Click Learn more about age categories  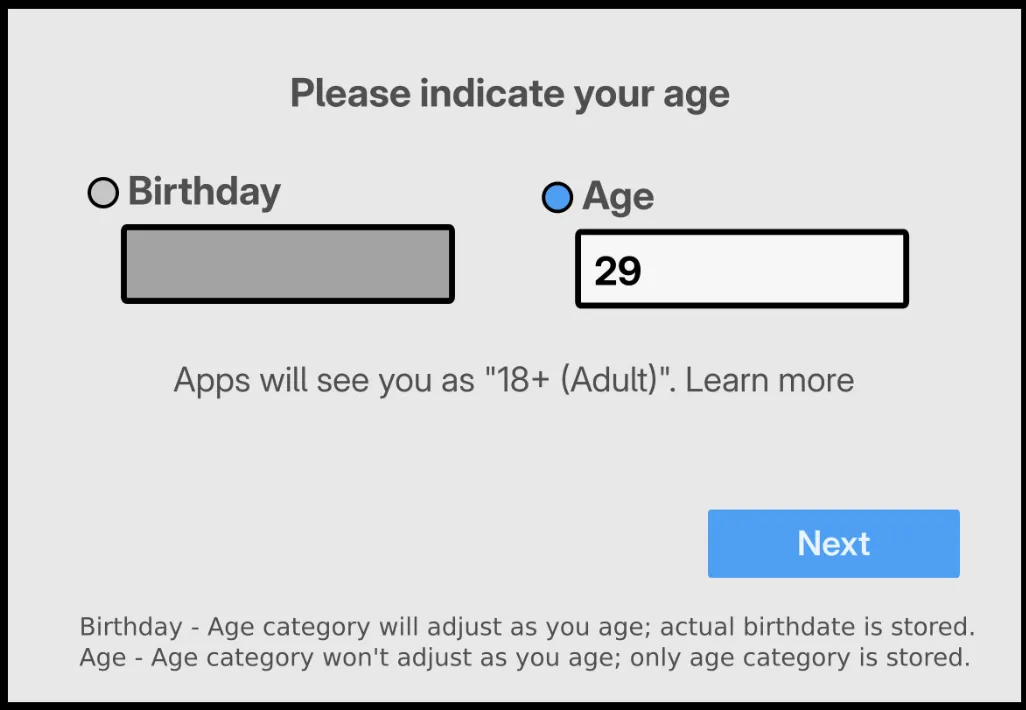tap(770, 380)
